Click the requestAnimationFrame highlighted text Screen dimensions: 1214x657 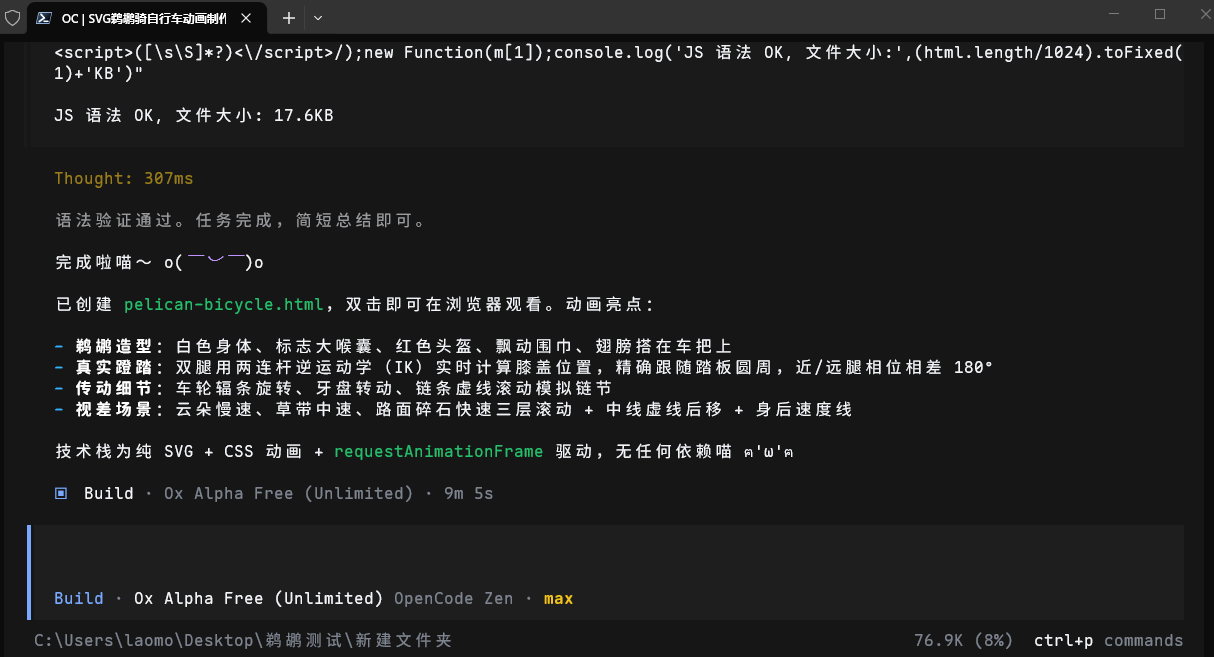tap(438, 451)
